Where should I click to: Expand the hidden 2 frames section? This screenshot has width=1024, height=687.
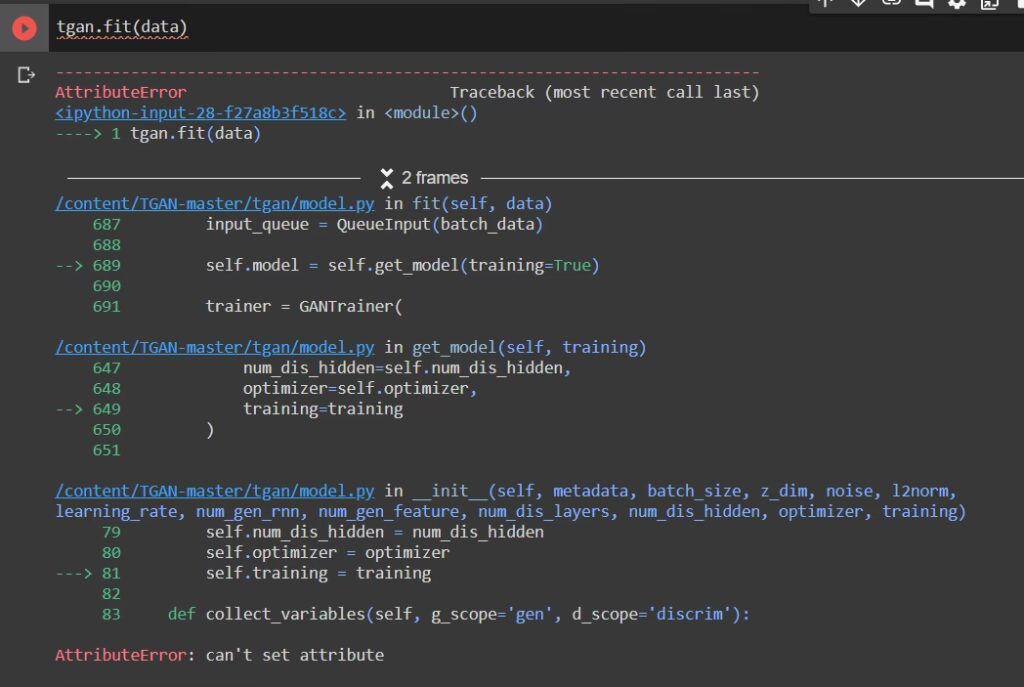[x=424, y=178]
